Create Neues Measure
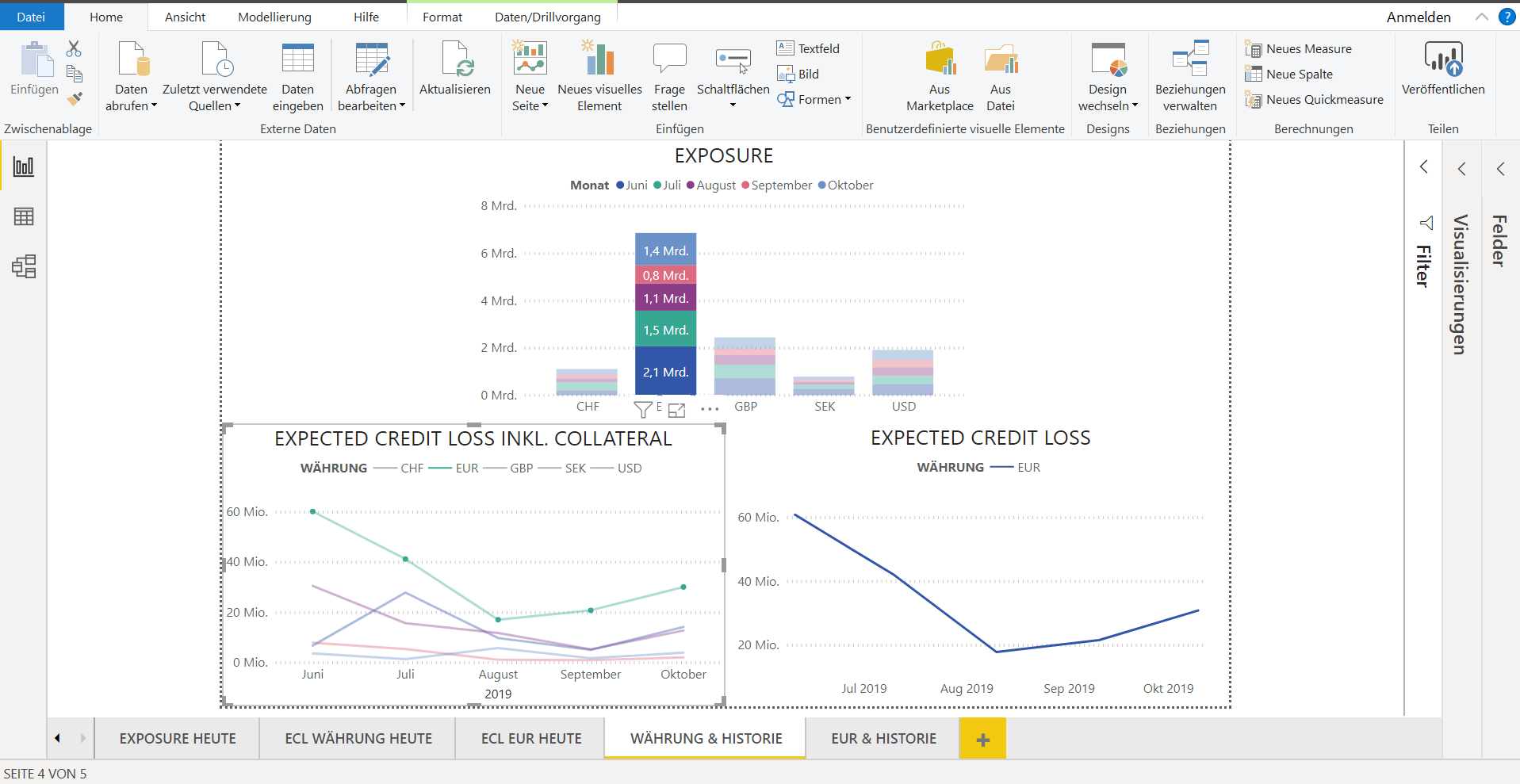This screenshot has height=784, width=1520. (1298, 48)
